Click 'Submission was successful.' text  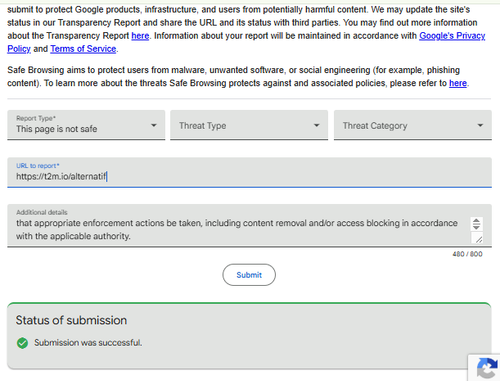[88, 343]
